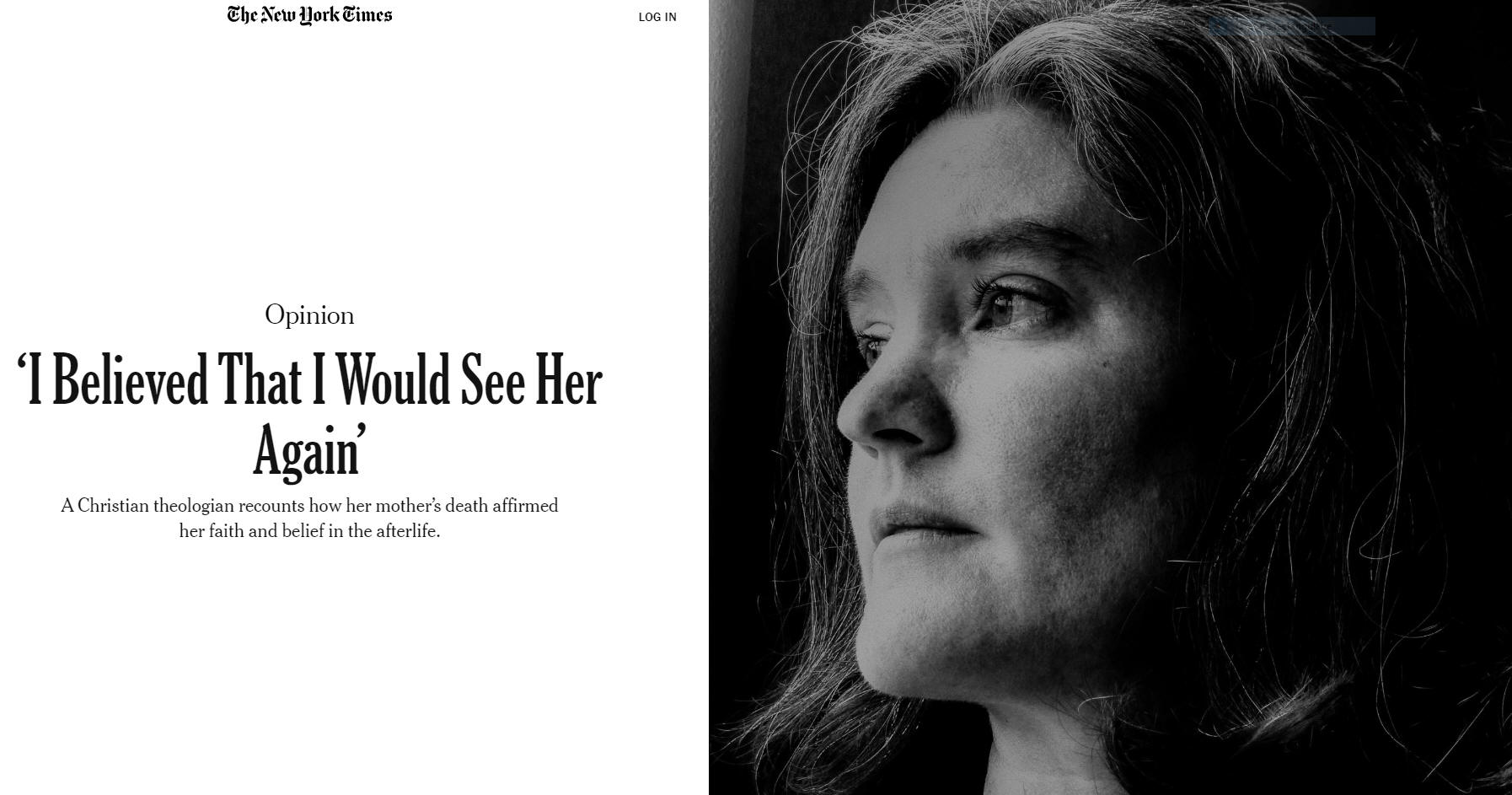
Task: Click the word 'affirmed' in the subtitle
Action: [x=525, y=506]
